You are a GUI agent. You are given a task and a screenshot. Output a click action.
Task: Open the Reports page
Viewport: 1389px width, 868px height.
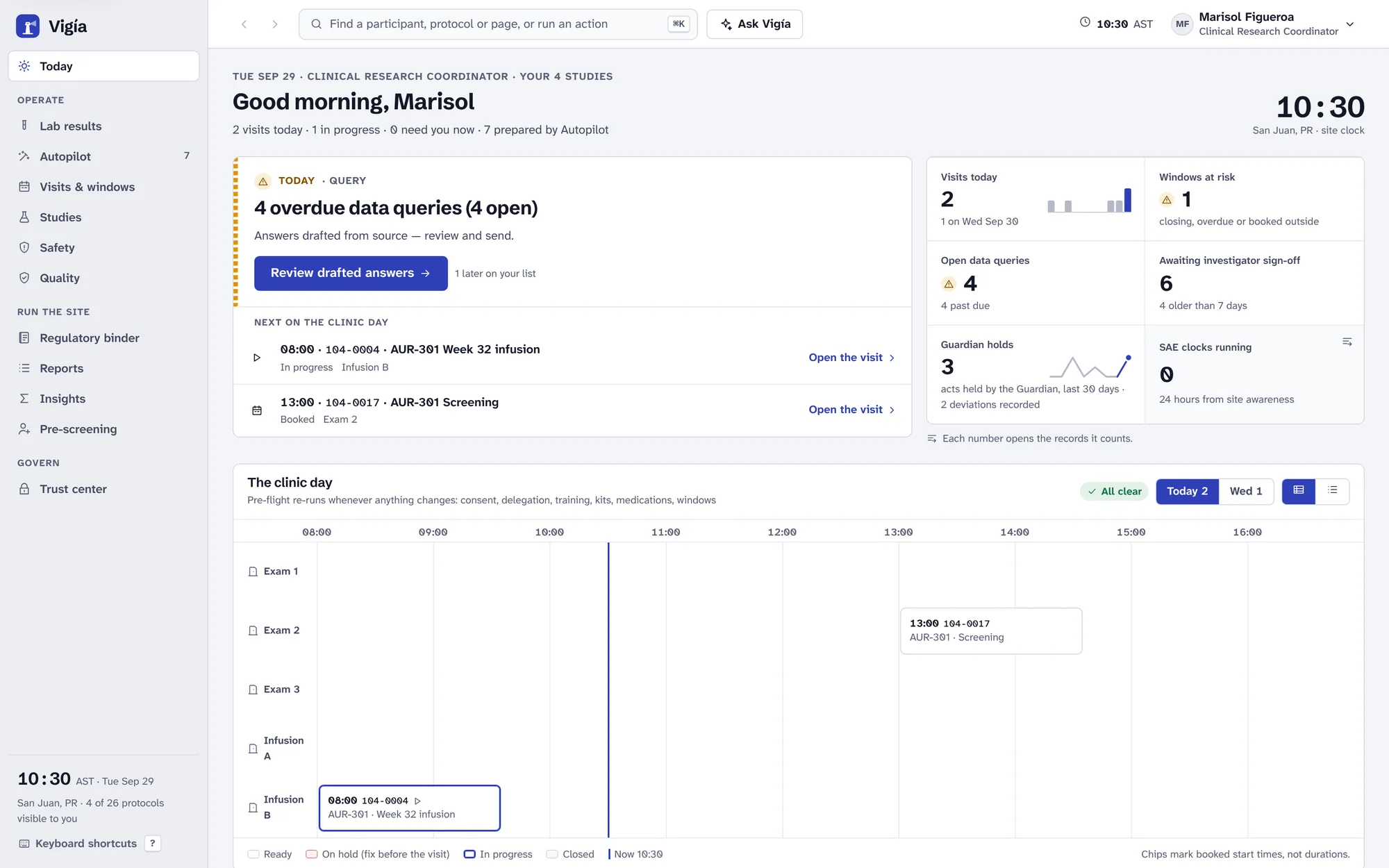[x=103, y=369]
